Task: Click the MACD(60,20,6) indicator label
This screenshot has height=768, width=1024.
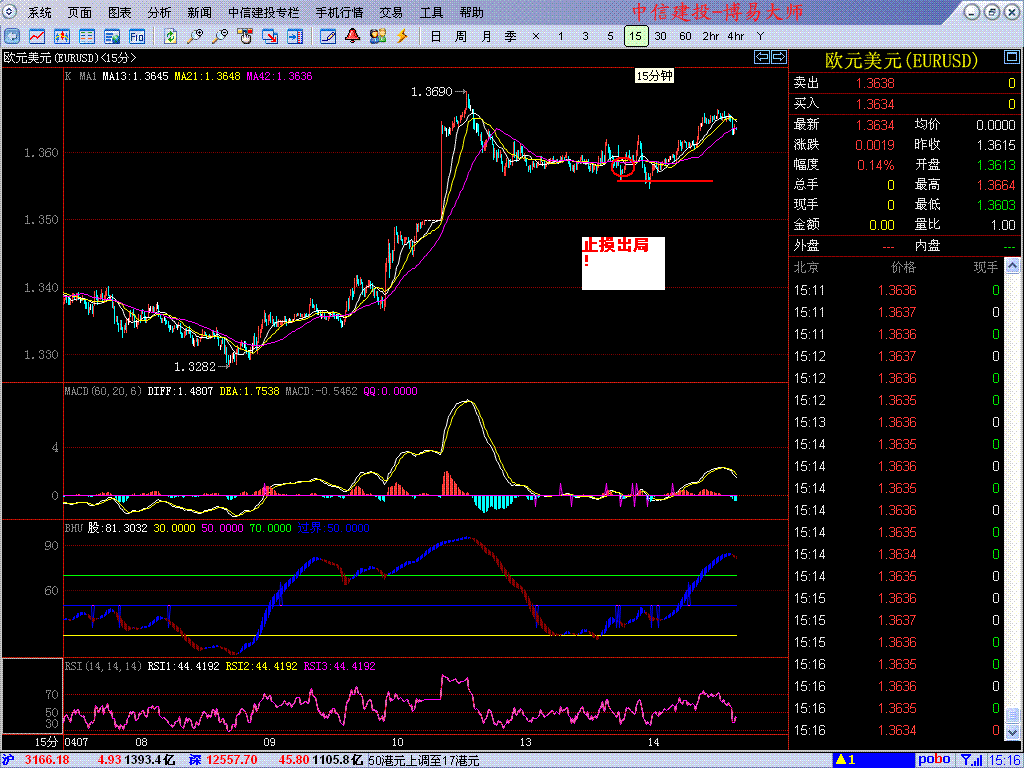Action: pyautogui.click(x=103, y=391)
